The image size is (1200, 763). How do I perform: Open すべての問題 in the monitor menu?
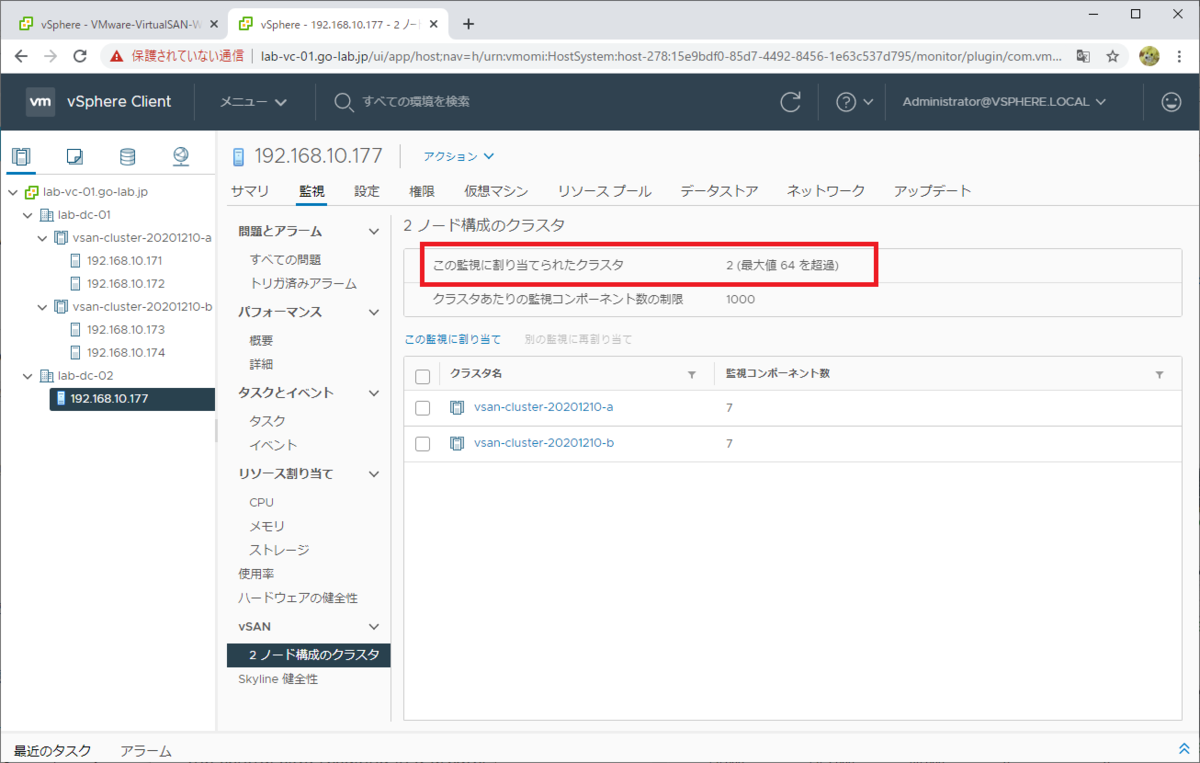(x=285, y=260)
